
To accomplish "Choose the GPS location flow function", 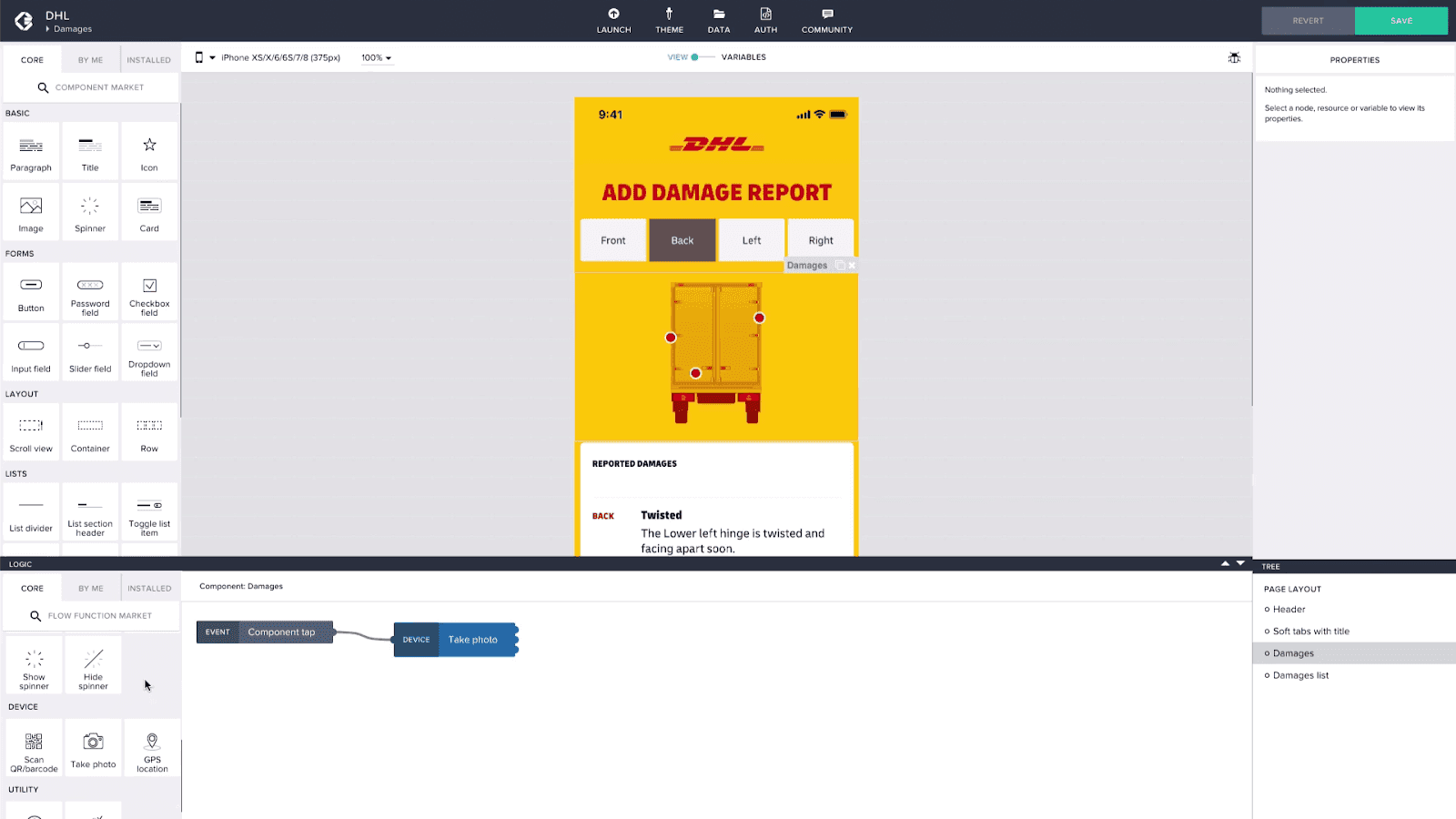I will (x=152, y=748).
